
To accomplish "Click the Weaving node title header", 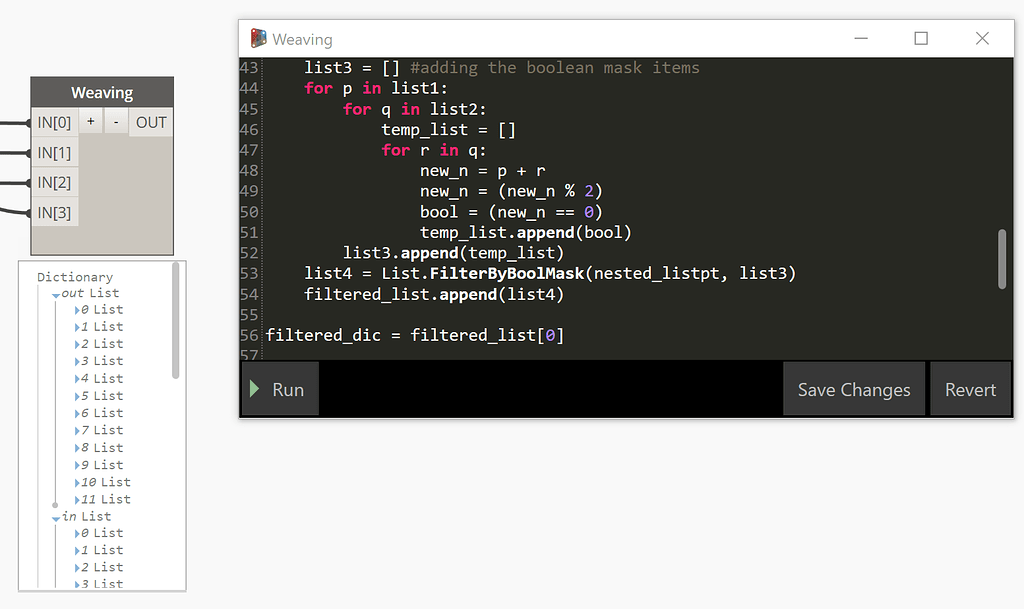I will click(x=101, y=91).
